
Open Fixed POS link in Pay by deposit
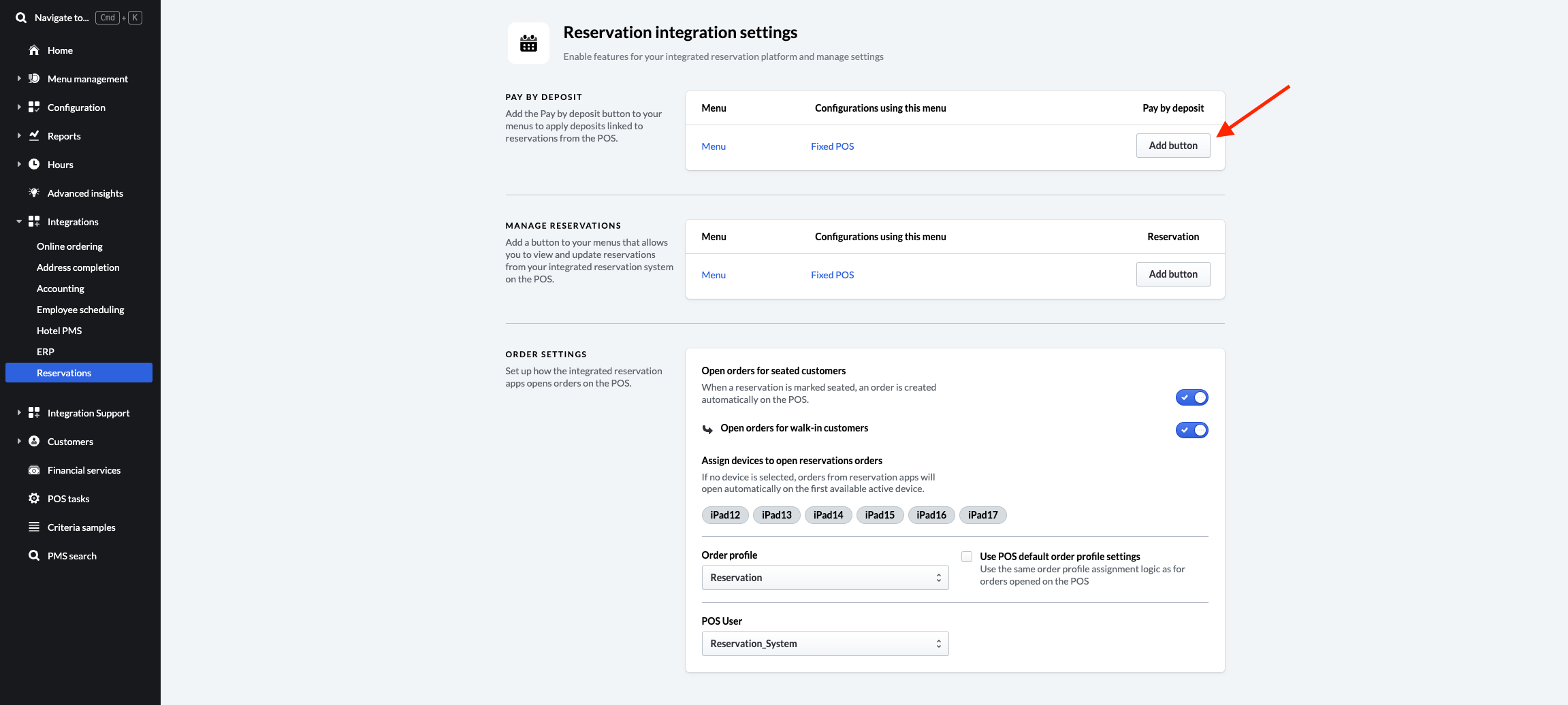832,146
